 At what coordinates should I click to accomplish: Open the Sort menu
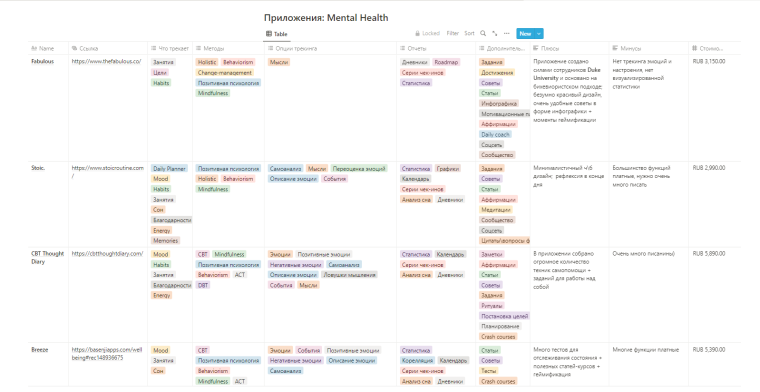coord(469,33)
